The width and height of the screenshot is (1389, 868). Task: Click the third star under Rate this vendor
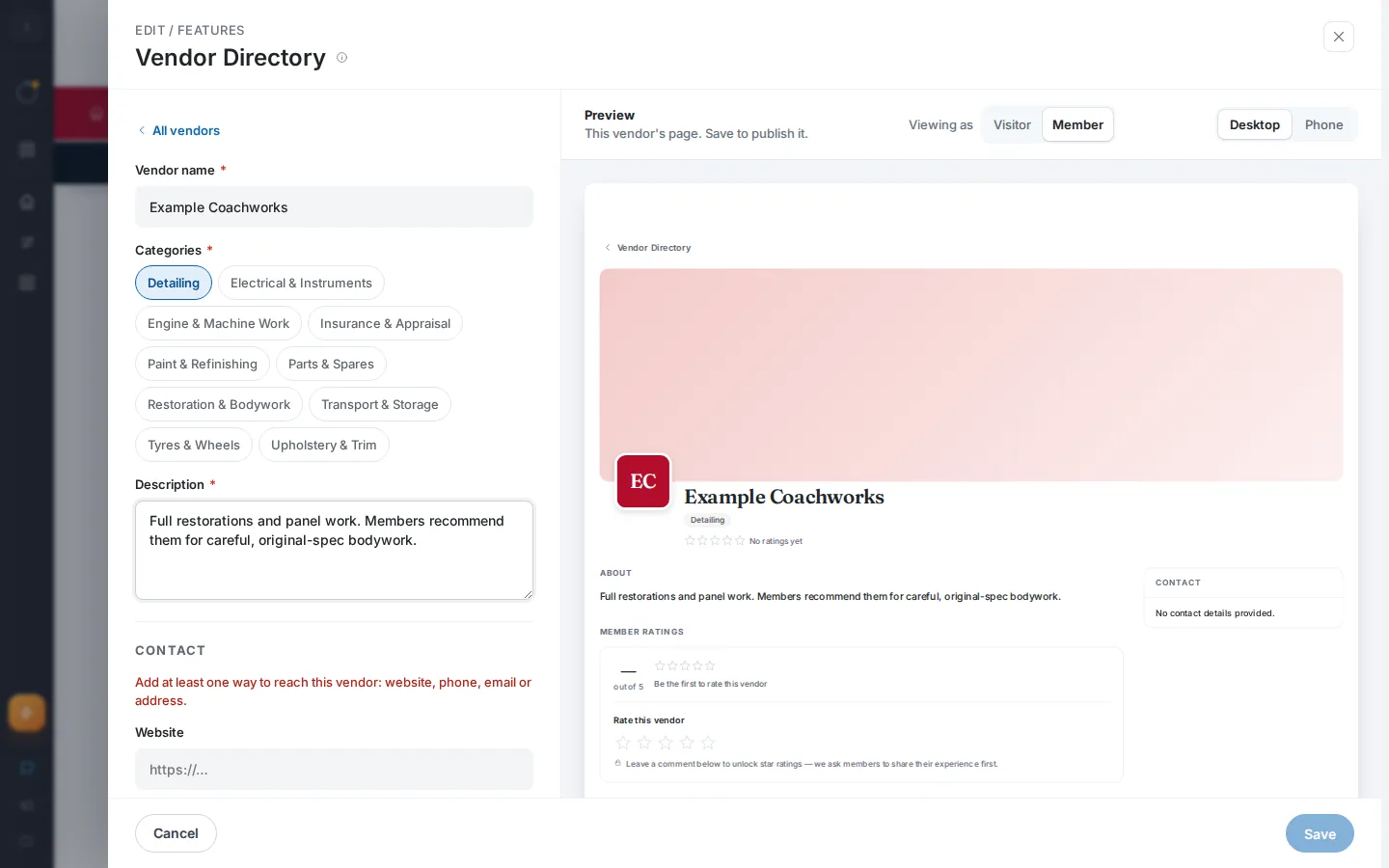666,743
